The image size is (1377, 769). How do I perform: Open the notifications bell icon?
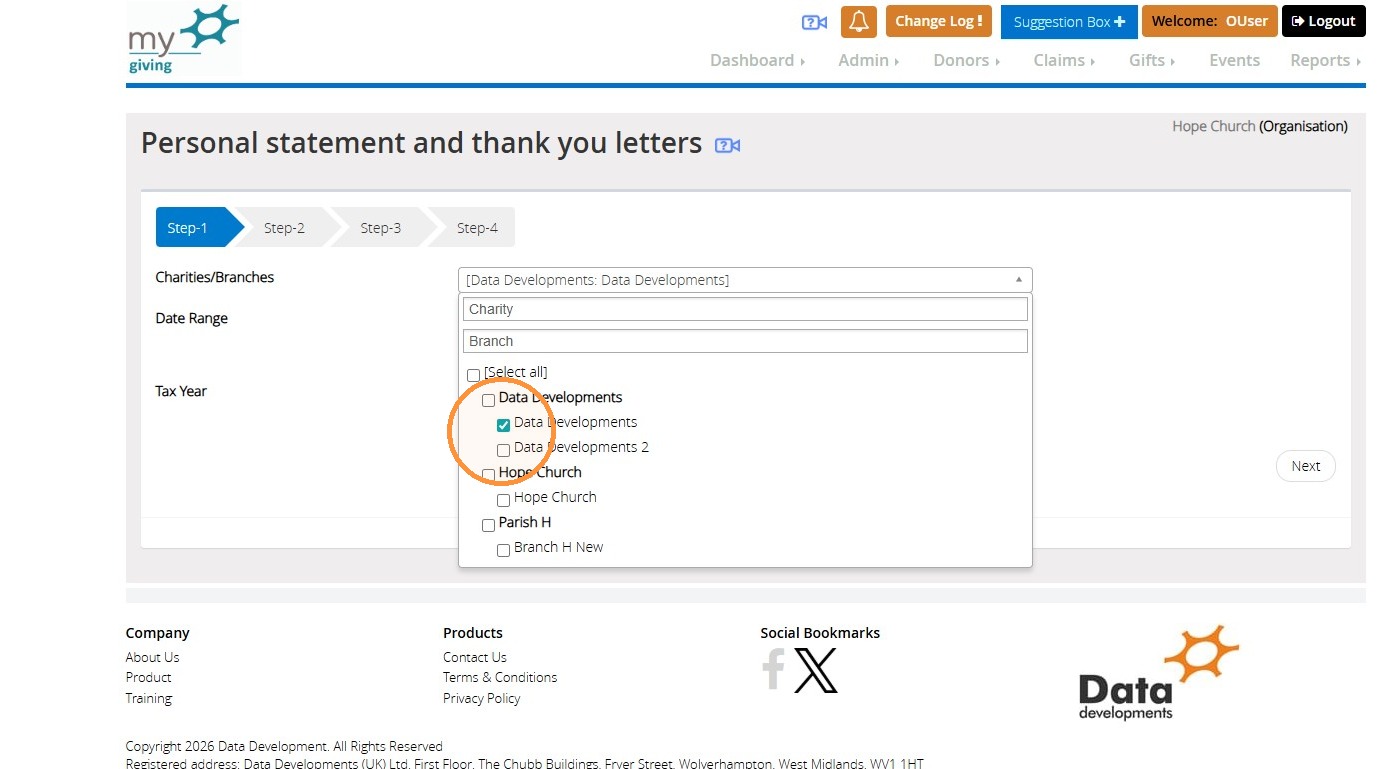(x=858, y=21)
